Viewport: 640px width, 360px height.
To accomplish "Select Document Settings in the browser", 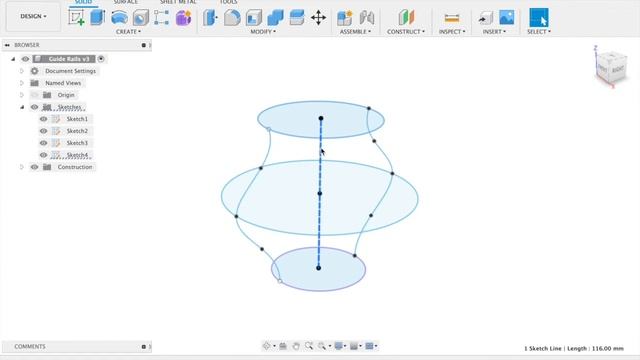I will (70, 71).
